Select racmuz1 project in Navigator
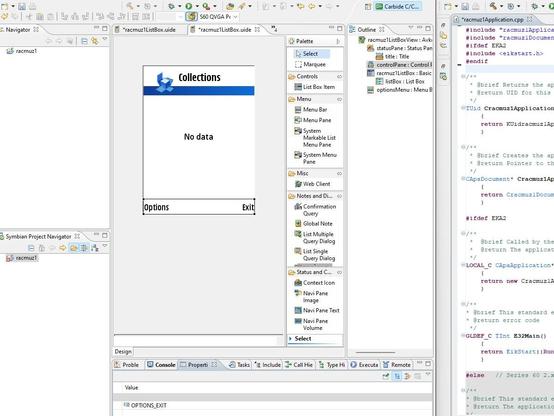This screenshot has height=416, width=554. click(x=22, y=51)
